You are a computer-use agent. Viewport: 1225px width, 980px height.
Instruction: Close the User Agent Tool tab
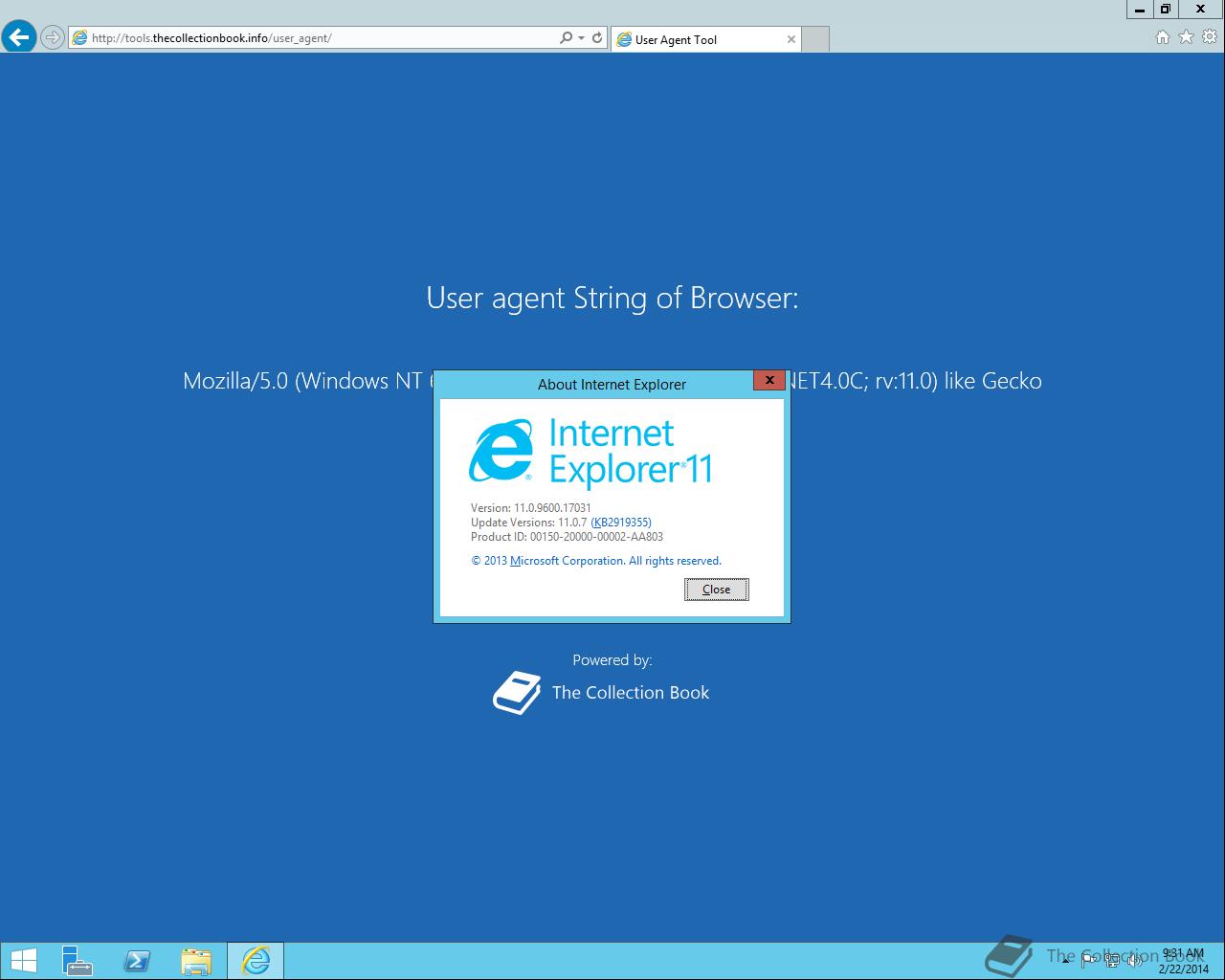point(791,39)
